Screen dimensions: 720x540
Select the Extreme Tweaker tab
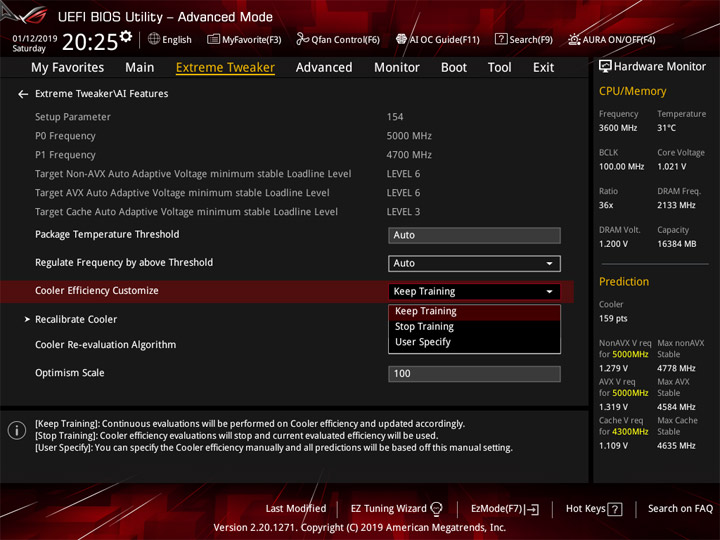click(225, 68)
